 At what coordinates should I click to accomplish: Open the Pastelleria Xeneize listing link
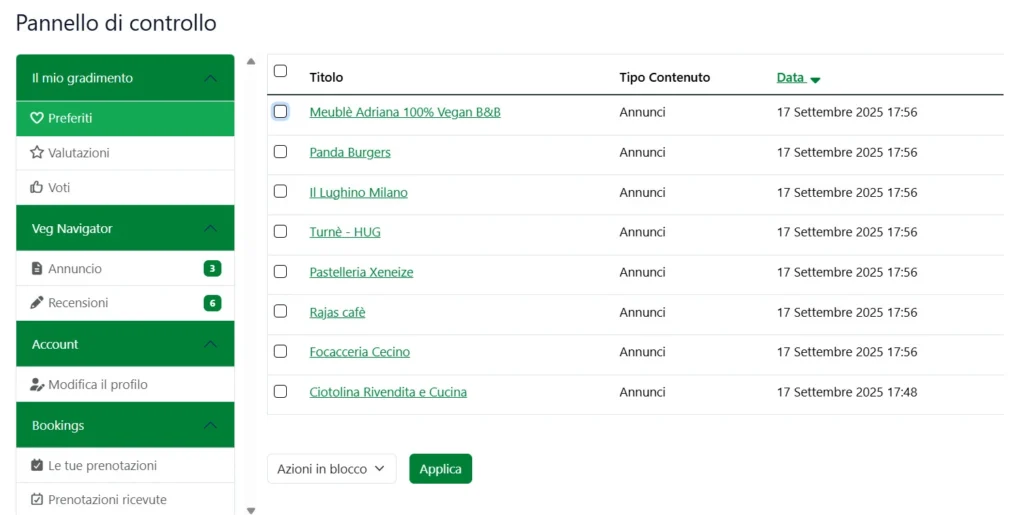pyautogui.click(x=361, y=272)
